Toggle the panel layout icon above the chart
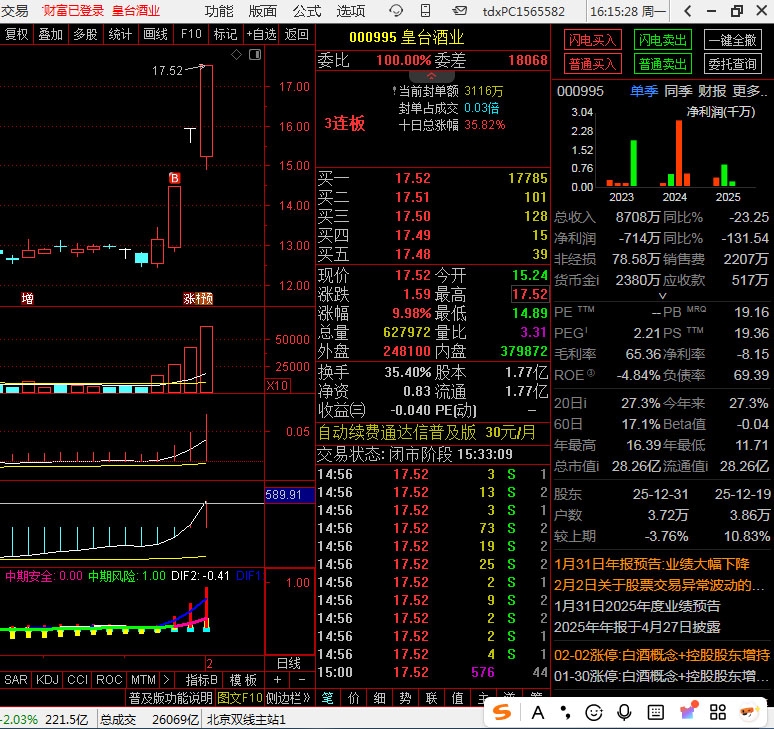This screenshot has width=774, height=729. tap(255, 55)
